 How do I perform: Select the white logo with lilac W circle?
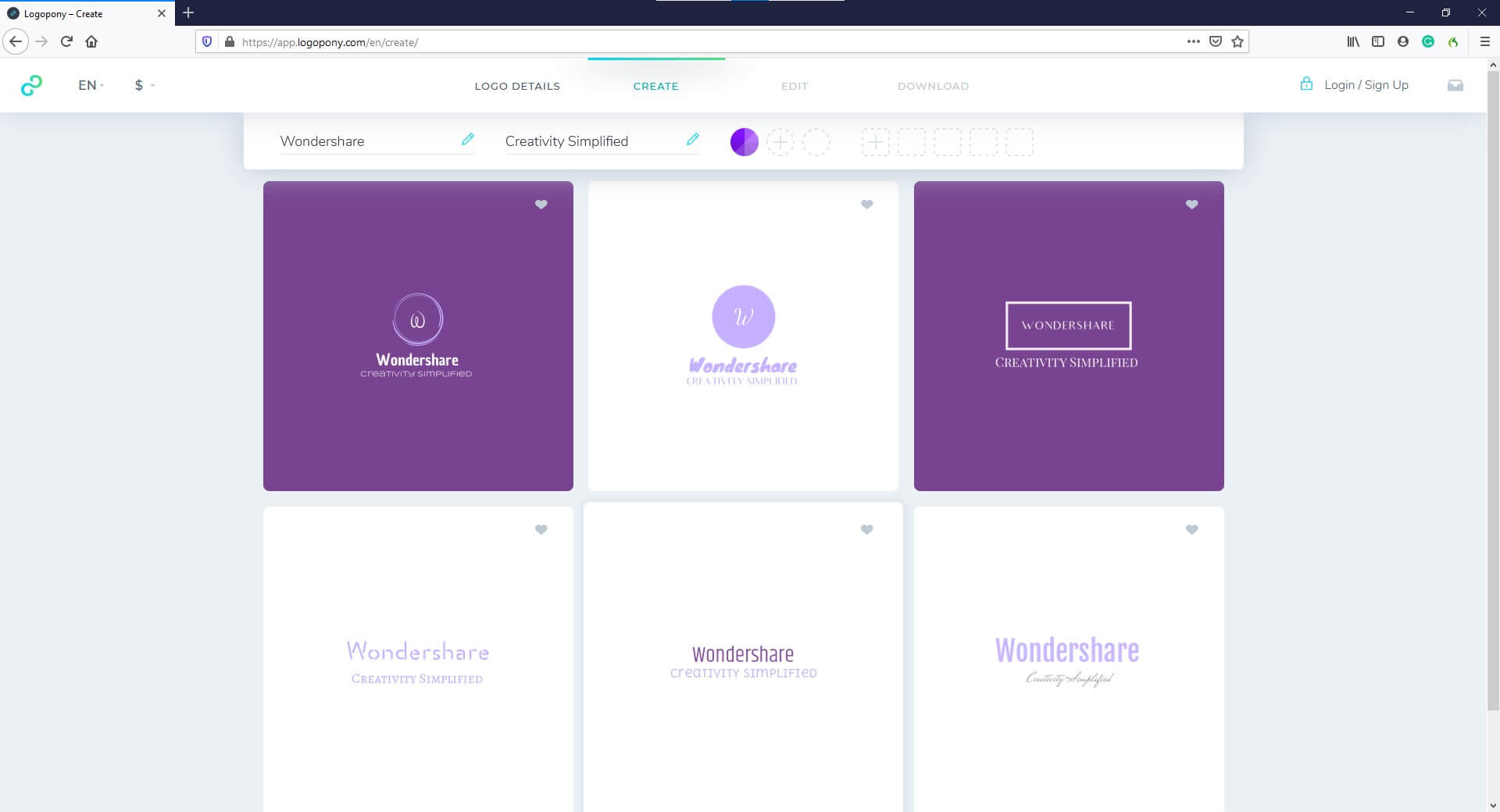(x=743, y=336)
